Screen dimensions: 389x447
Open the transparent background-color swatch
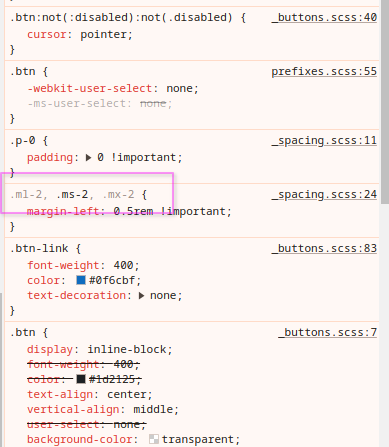[154, 439]
